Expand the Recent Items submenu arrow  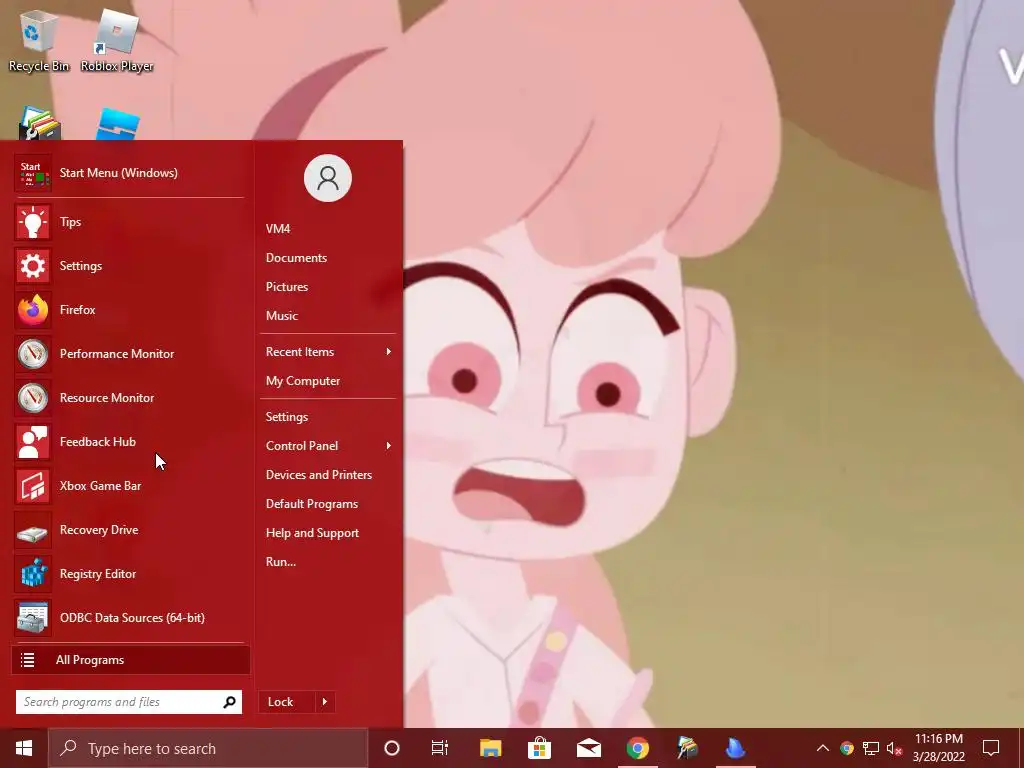pos(389,352)
